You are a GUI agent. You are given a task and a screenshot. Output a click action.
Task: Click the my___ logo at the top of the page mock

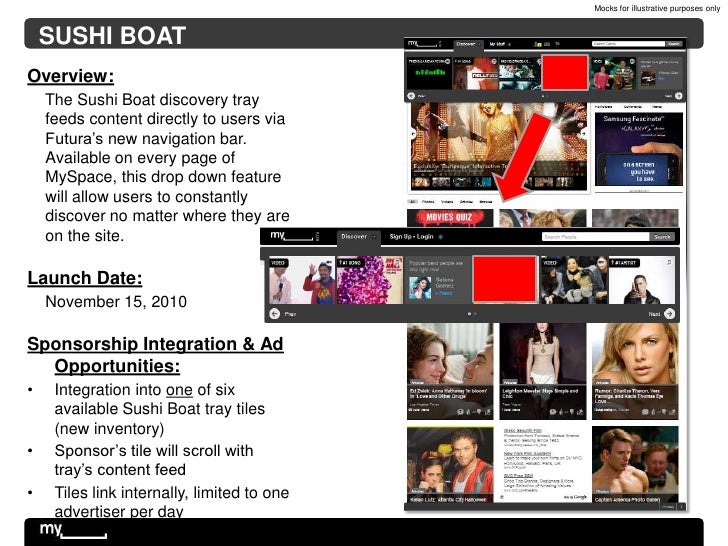click(x=422, y=44)
